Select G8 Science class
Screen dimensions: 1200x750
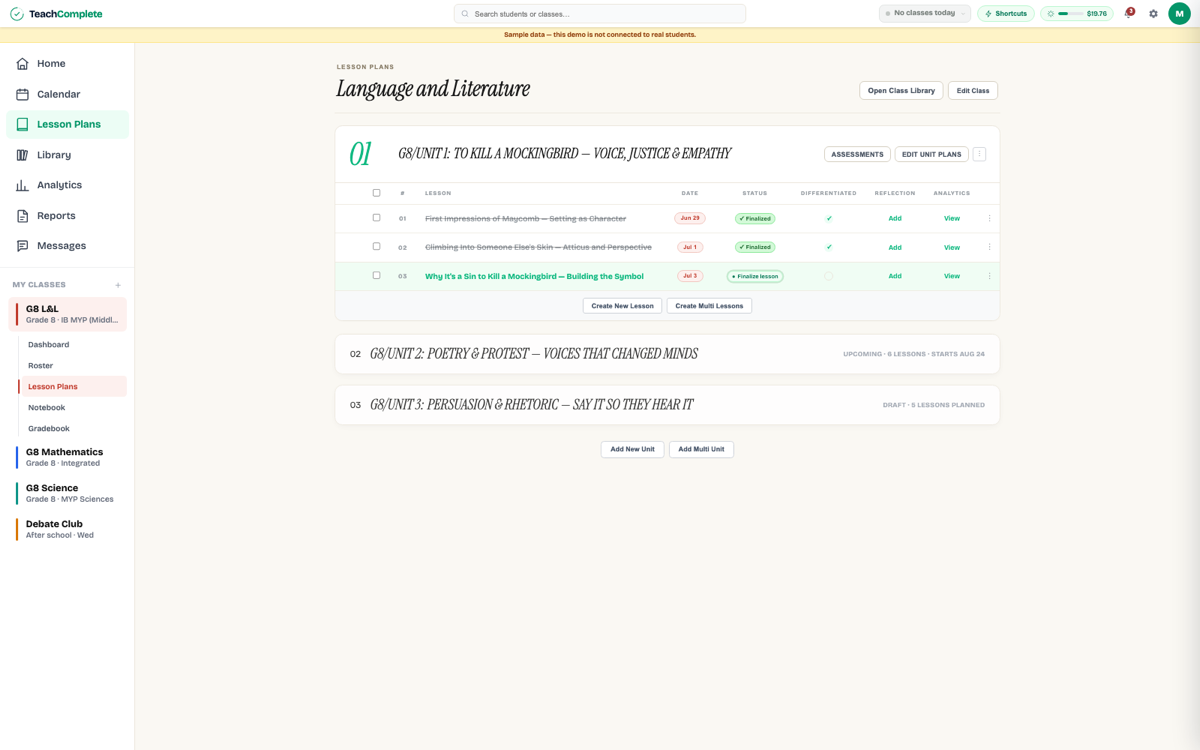[67, 493]
